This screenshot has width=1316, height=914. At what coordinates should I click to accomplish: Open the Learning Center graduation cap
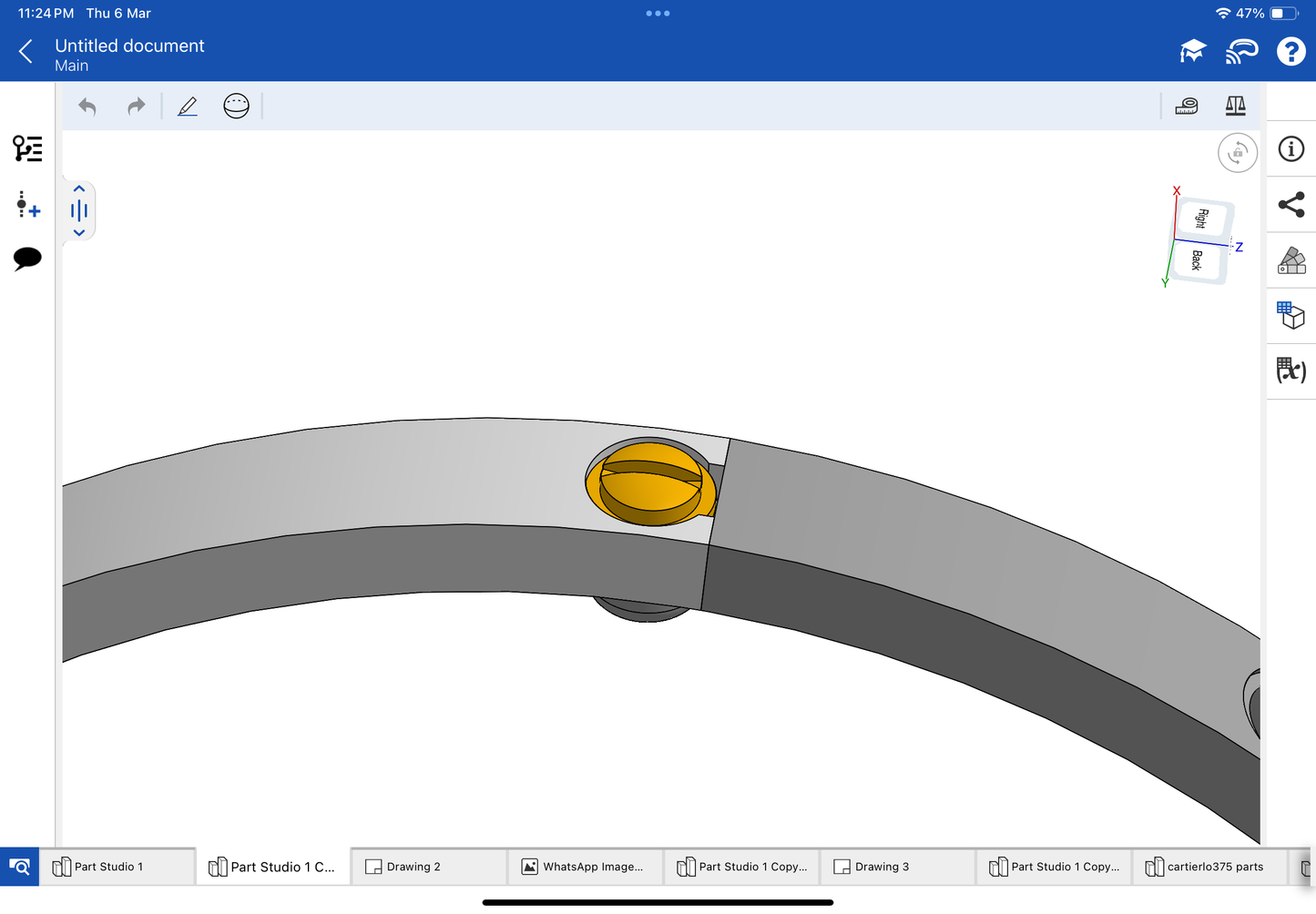(x=1192, y=52)
